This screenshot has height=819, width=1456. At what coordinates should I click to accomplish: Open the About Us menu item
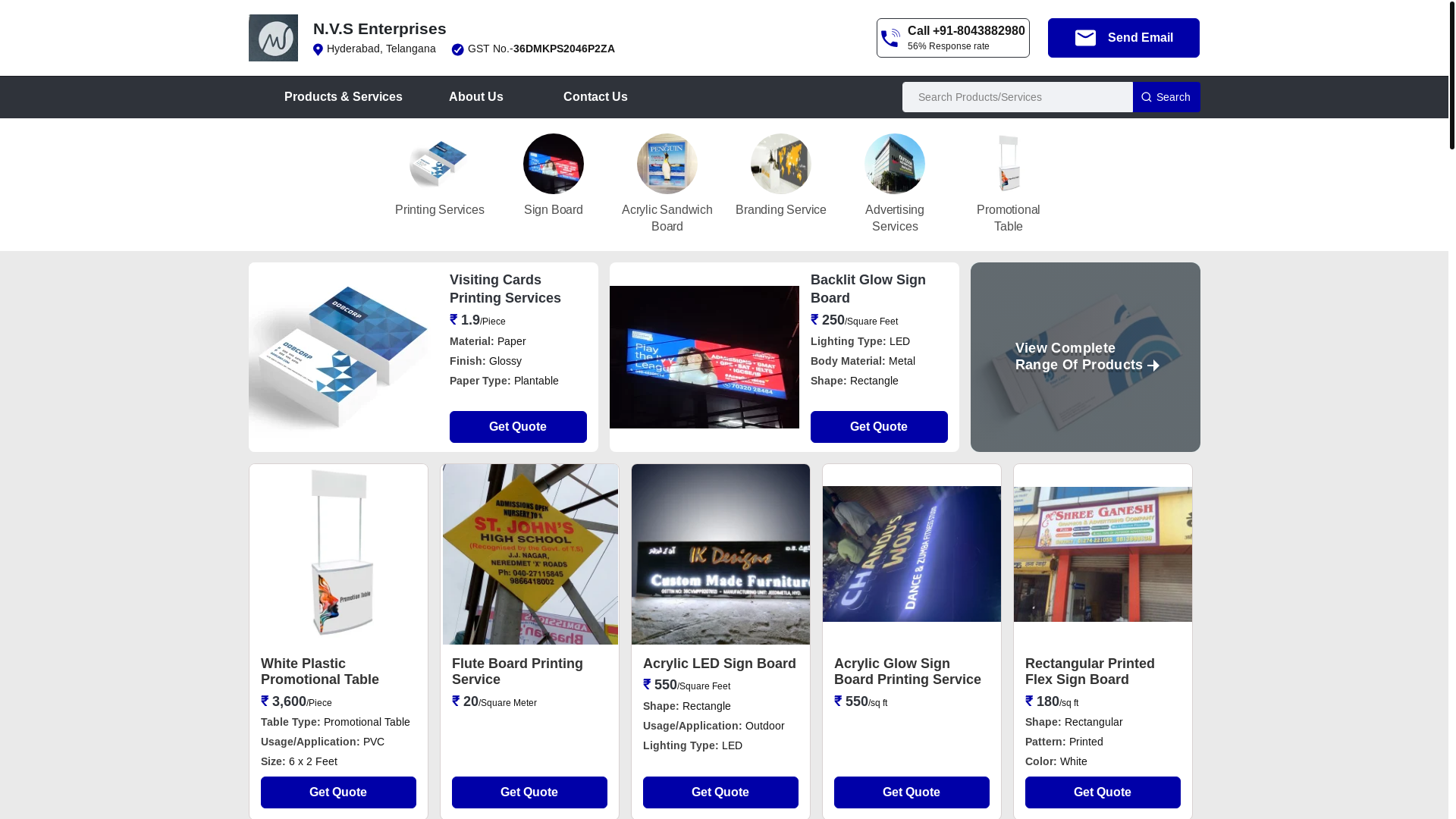[x=476, y=97]
